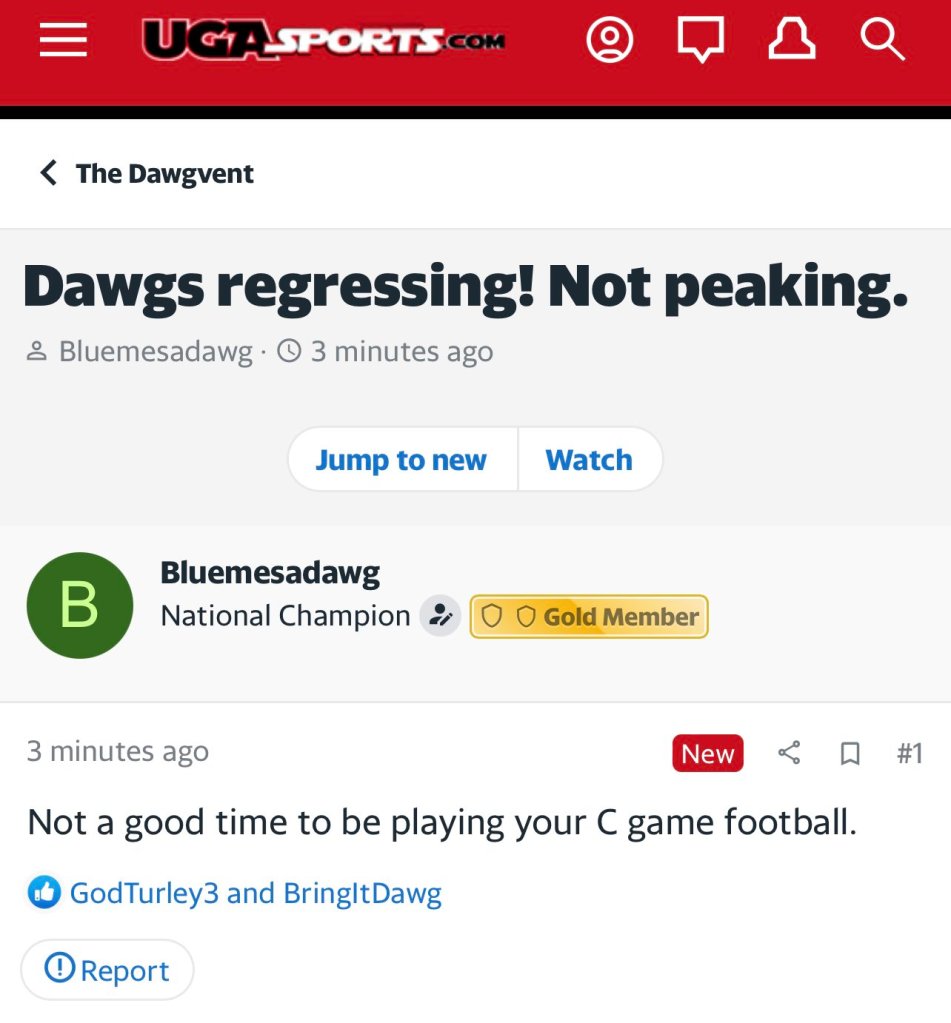Click the blue thumbs-up like icon

click(43, 893)
